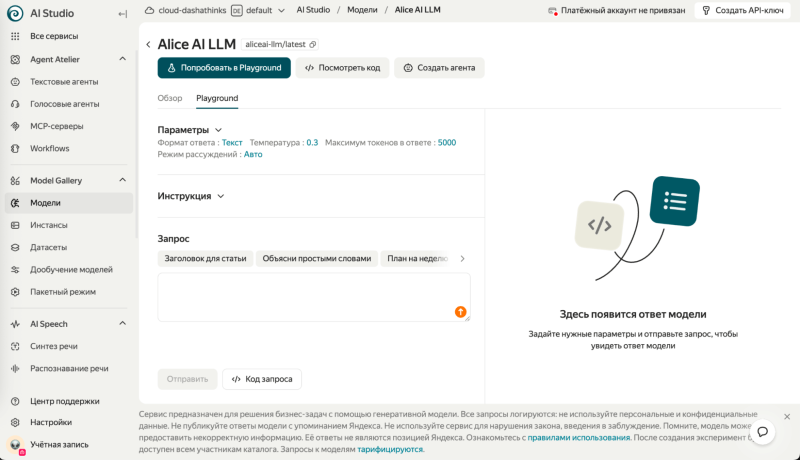Change the Формат ответа value Текст

point(232,143)
